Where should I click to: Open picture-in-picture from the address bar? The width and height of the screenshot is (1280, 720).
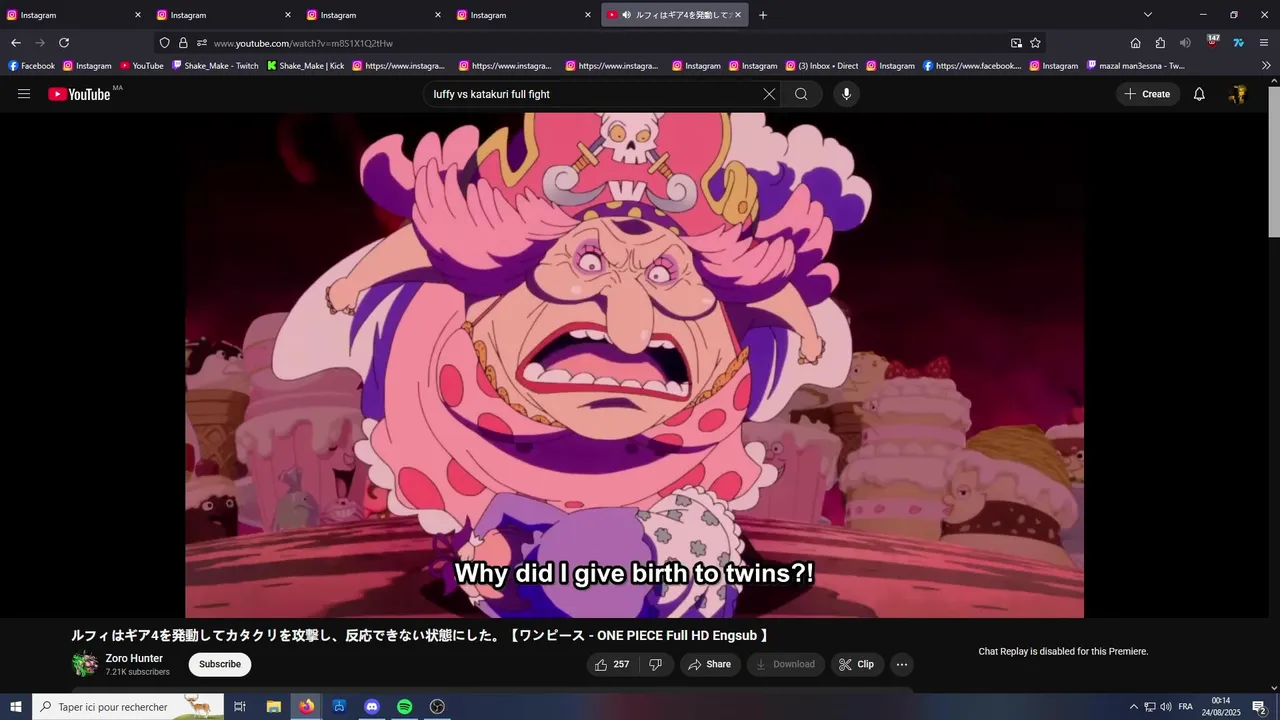pos(1016,43)
